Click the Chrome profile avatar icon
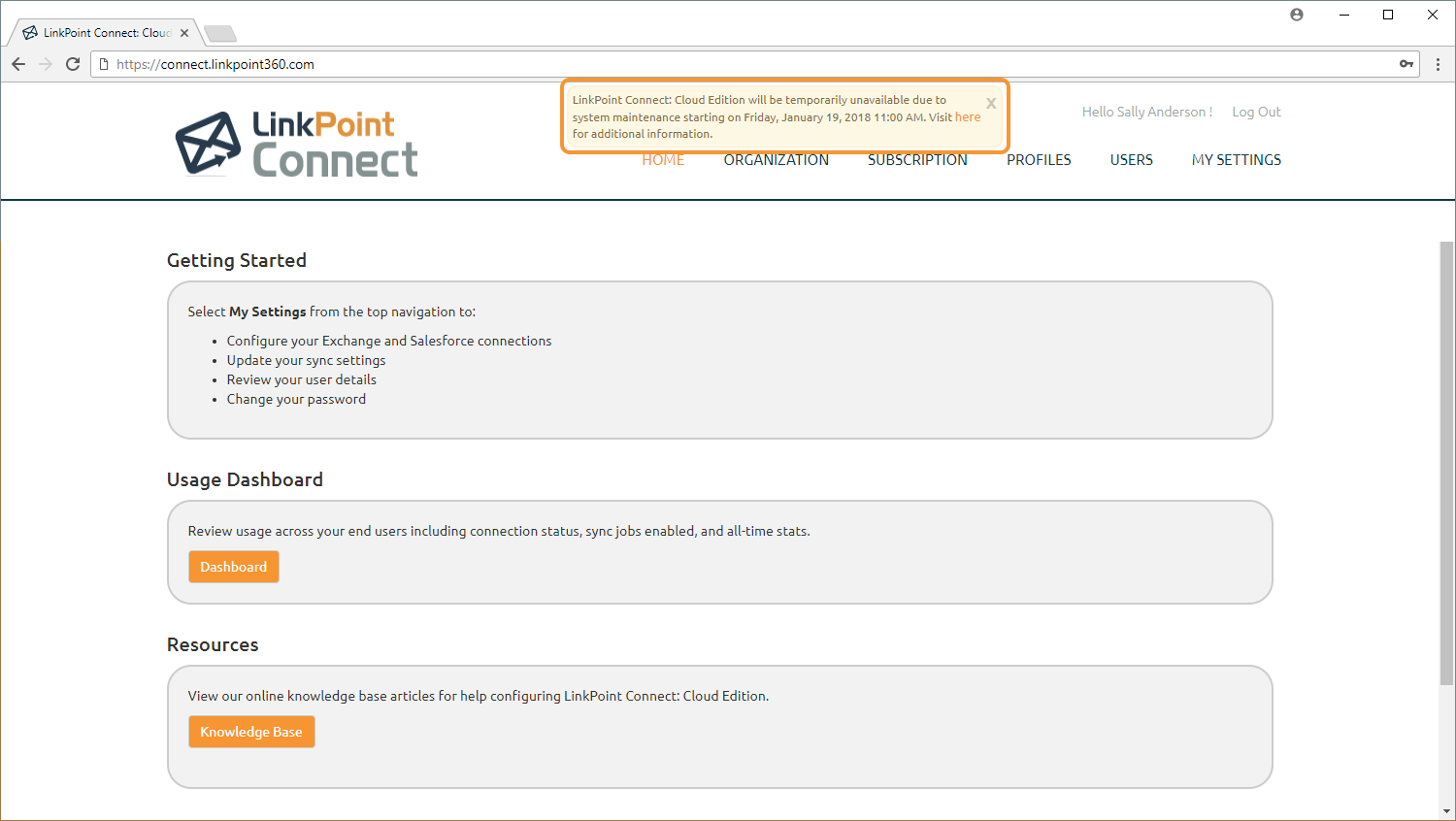Viewport: 1456px width, 821px height. [x=1297, y=15]
